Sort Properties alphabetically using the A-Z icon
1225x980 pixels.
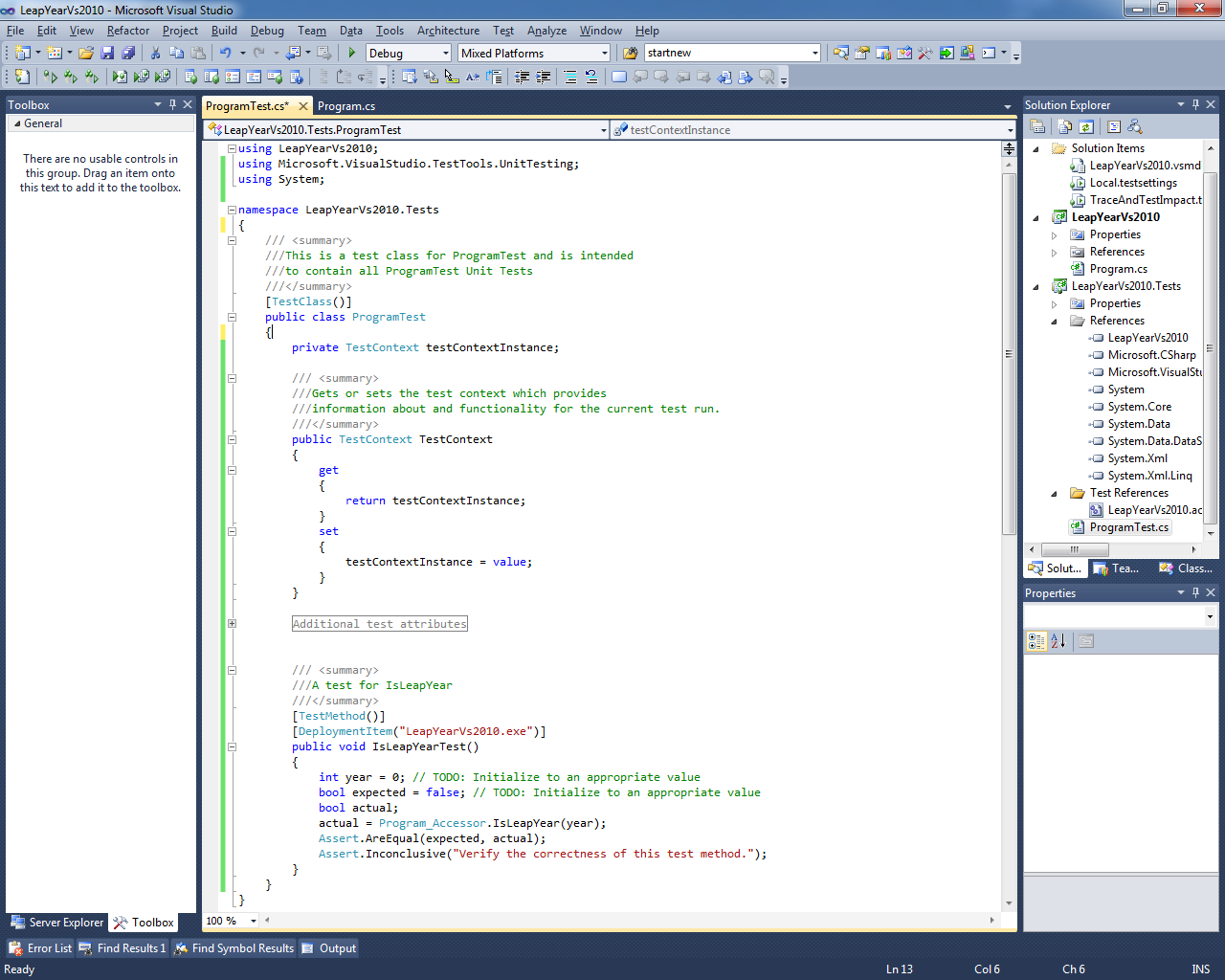pyautogui.click(x=1059, y=641)
